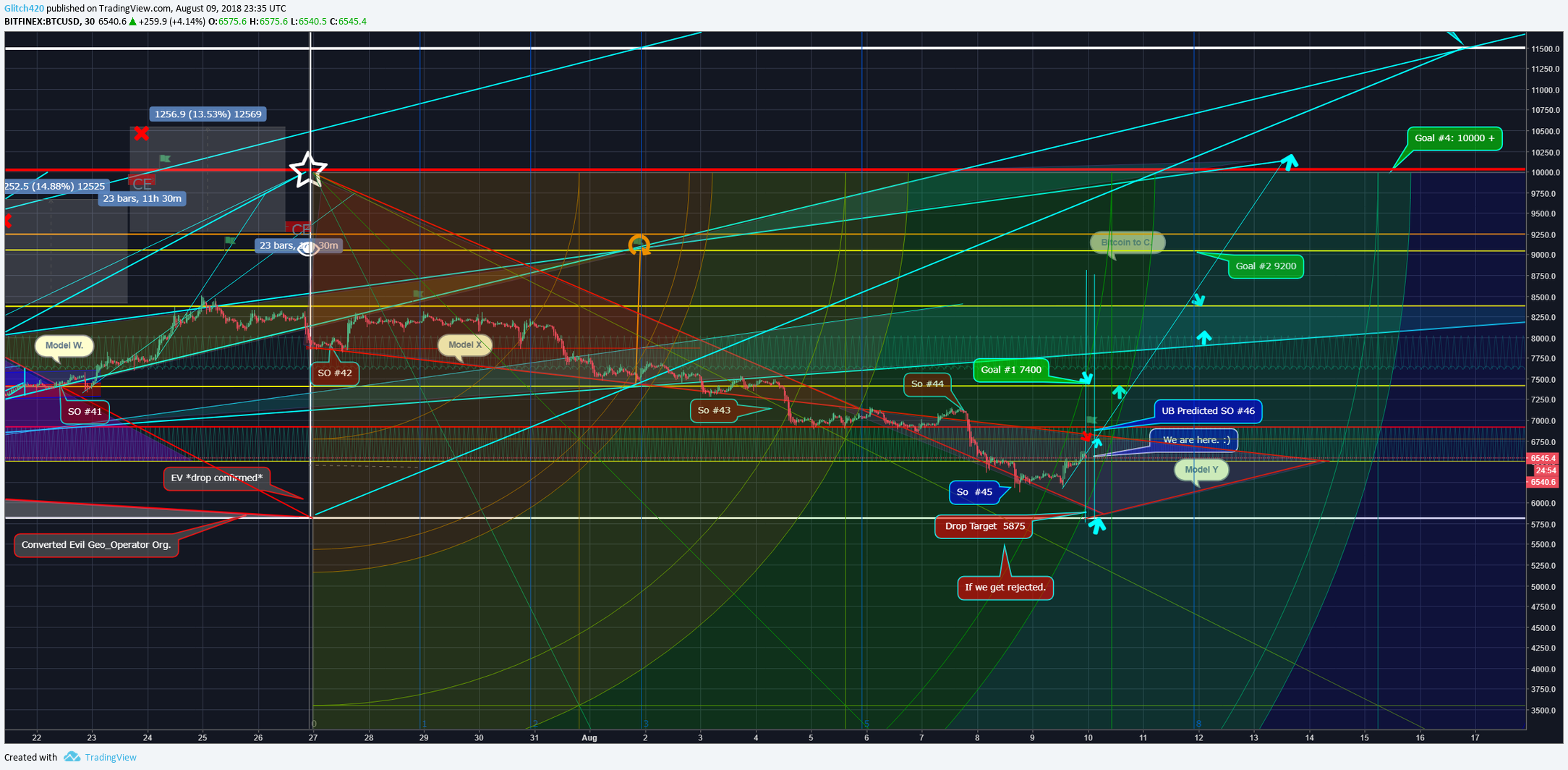This screenshot has width=1568, height=770.
Task: Click the UB Predicted SO #46 label
Action: (x=1208, y=411)
